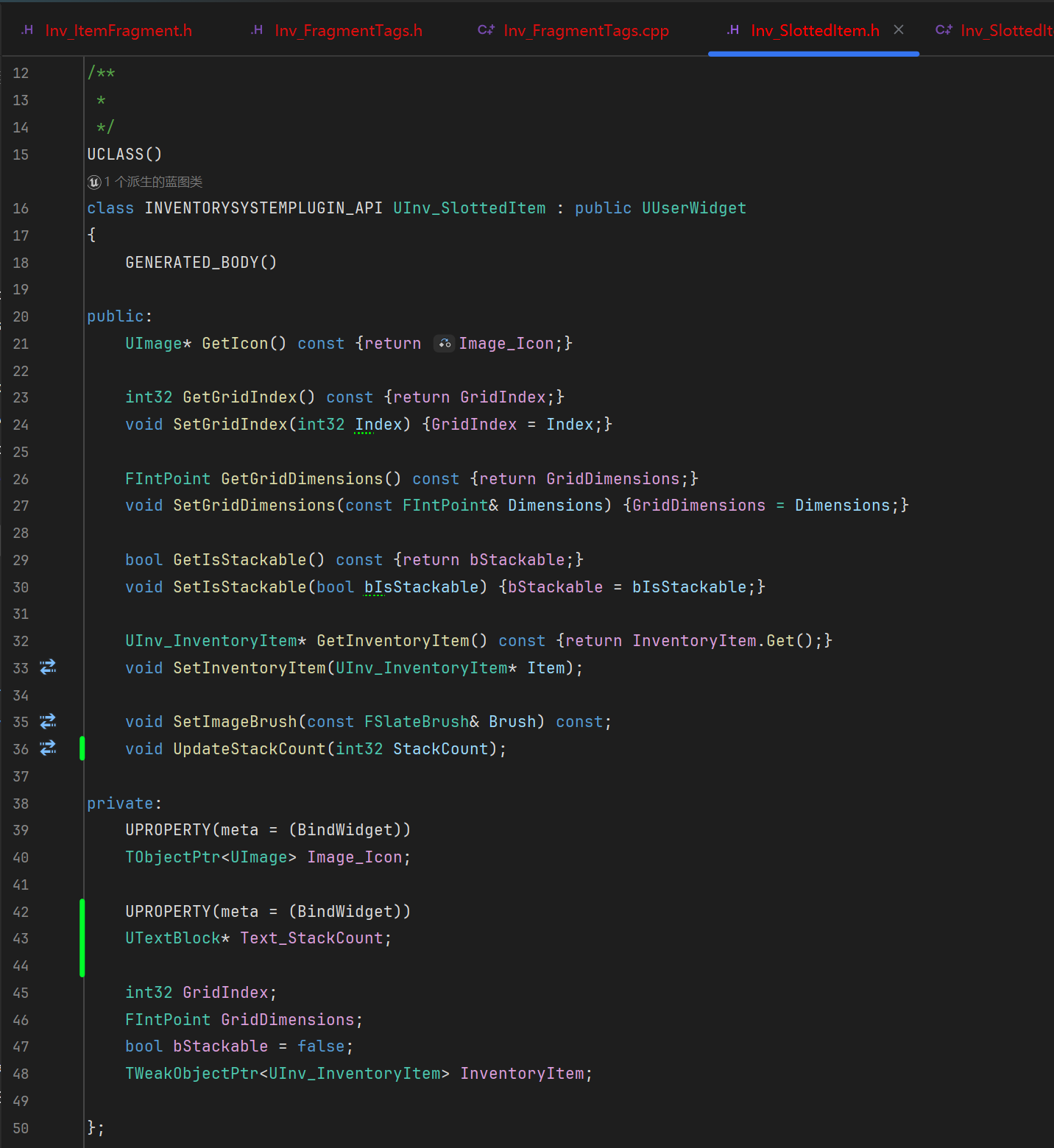
Task: Click GetGridDimensions function name
Action: tap(303, 479)
